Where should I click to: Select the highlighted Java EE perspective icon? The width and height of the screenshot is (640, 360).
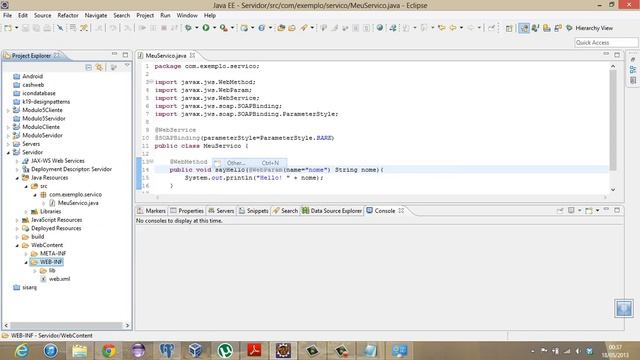tap(524, 28)
